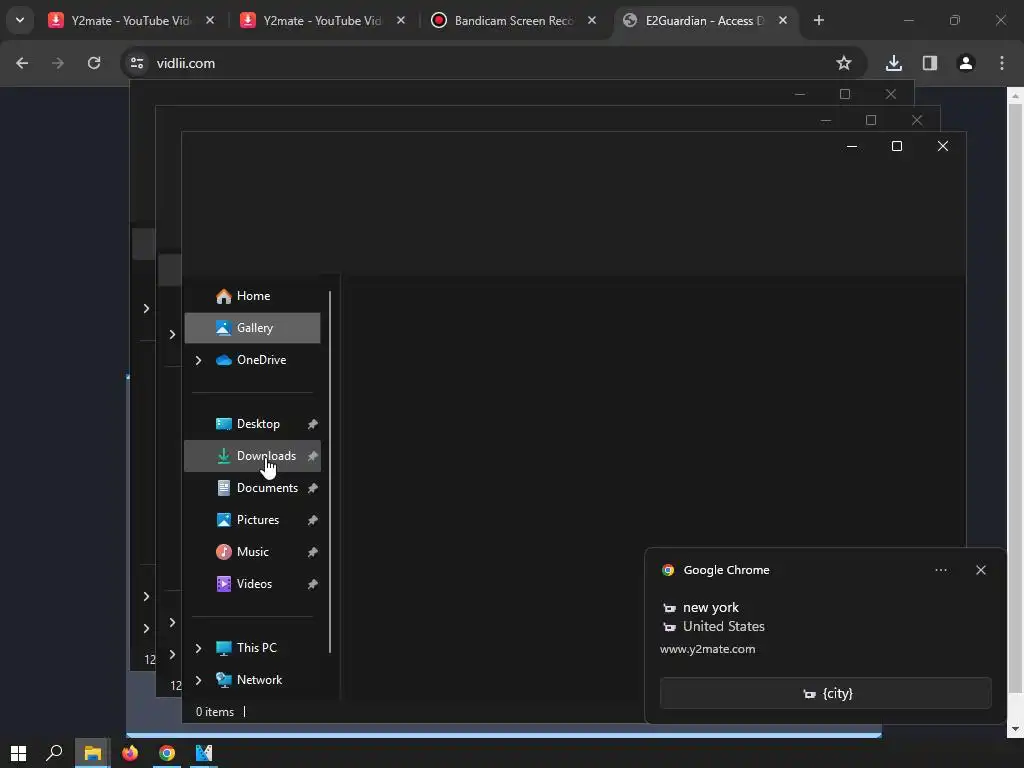Viewport: 1024px width, 768px height.
Task: Open OneDrive in Explorer sidebar
Action: click(253, 360)
